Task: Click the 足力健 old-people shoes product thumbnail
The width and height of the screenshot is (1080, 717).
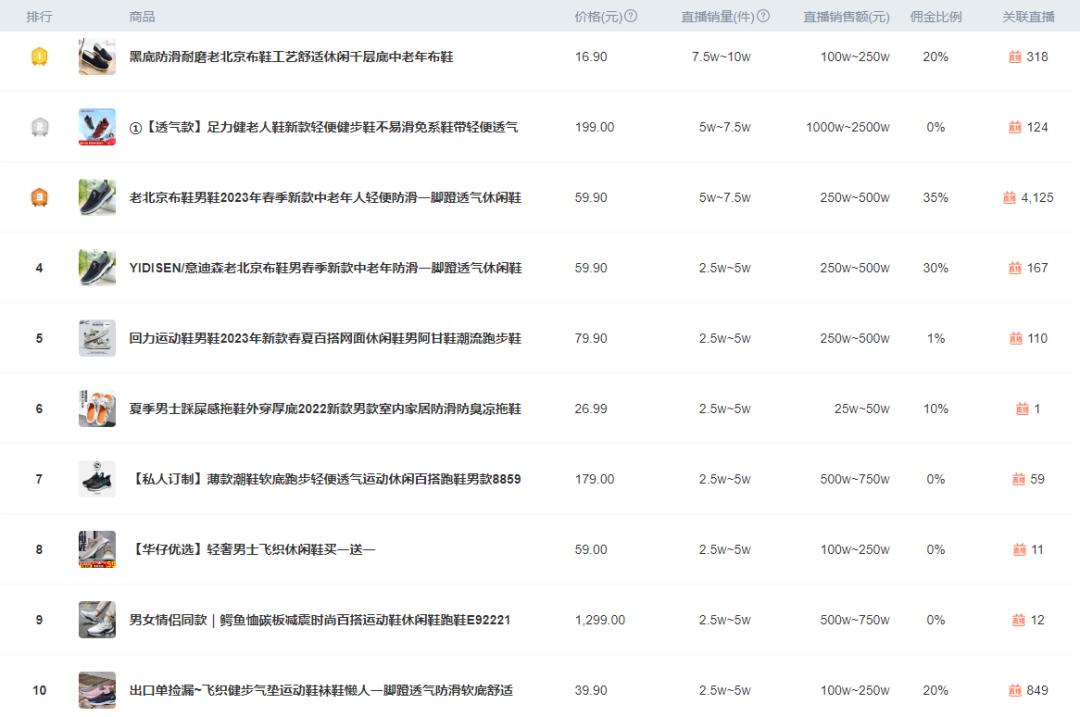Action: [x=97, y=127]
